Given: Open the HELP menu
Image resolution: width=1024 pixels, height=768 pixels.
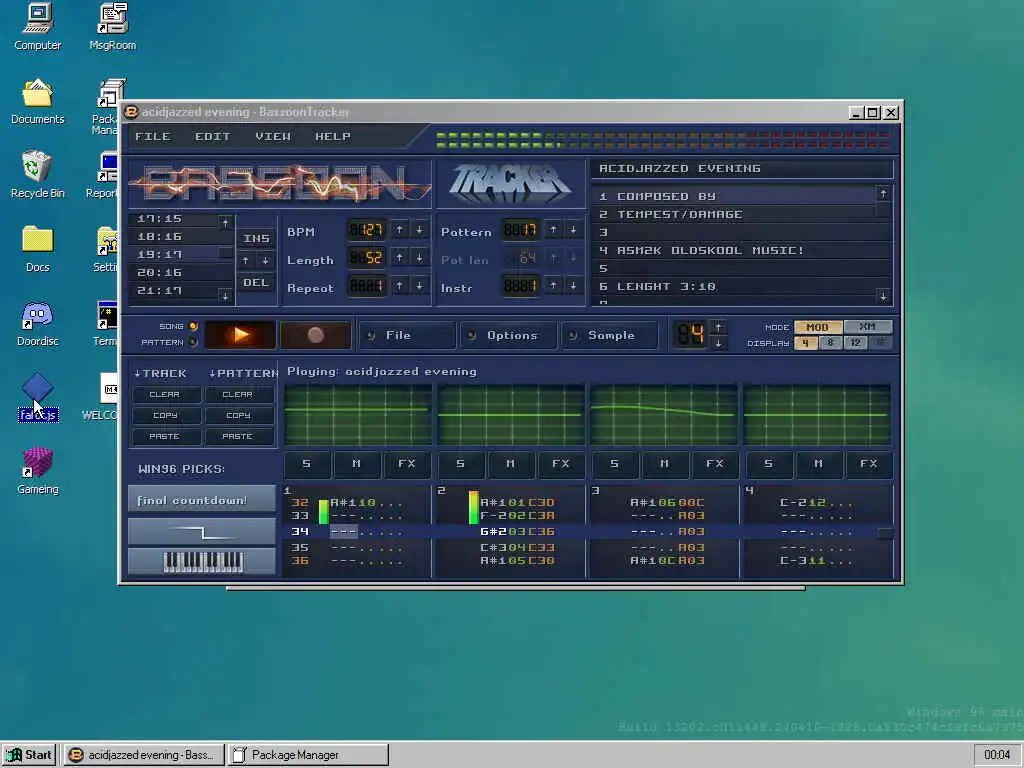Looking at the screenshot, I should click(x=333, y=136).
